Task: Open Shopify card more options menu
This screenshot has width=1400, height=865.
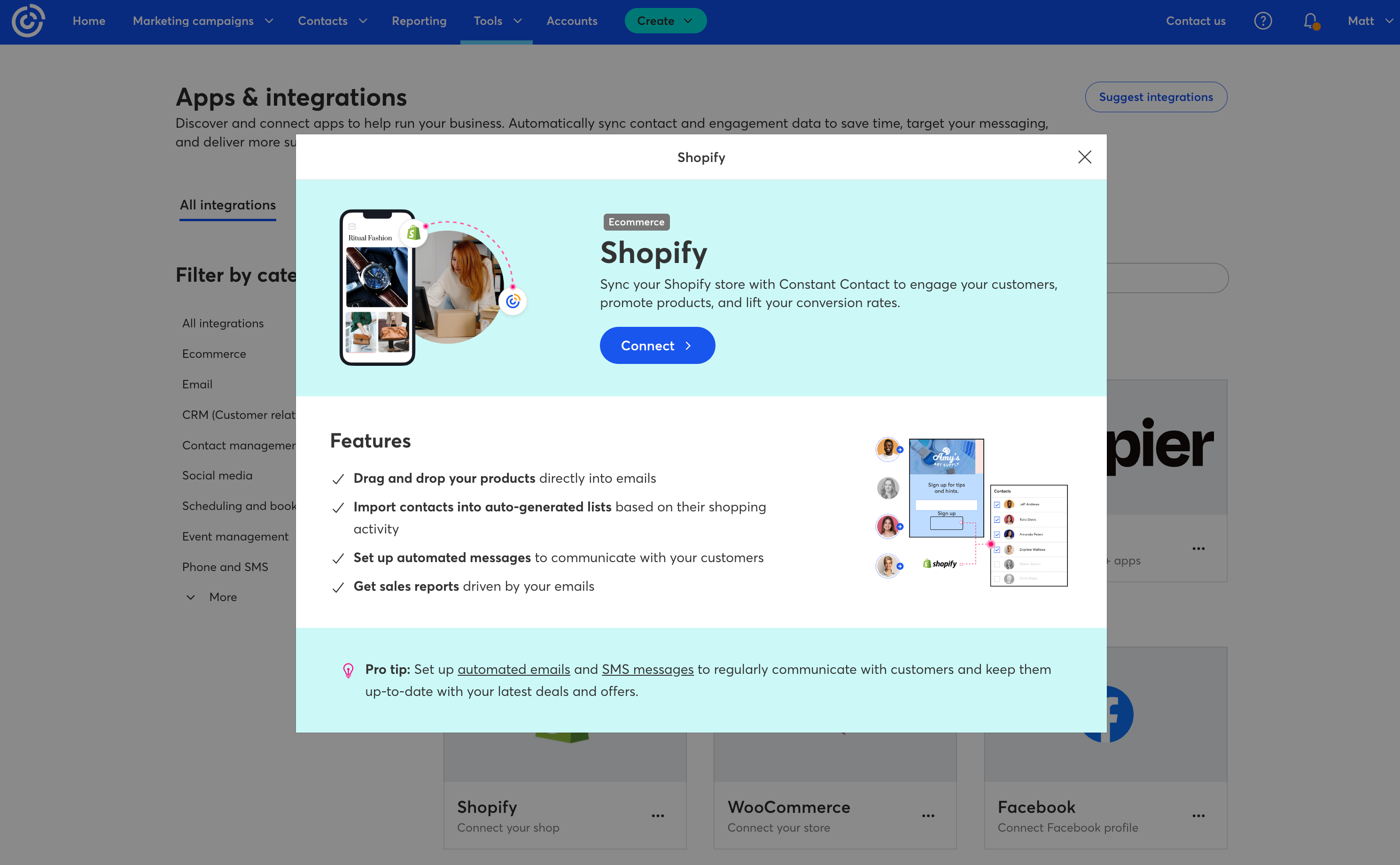Action: [x=658, y=816]
